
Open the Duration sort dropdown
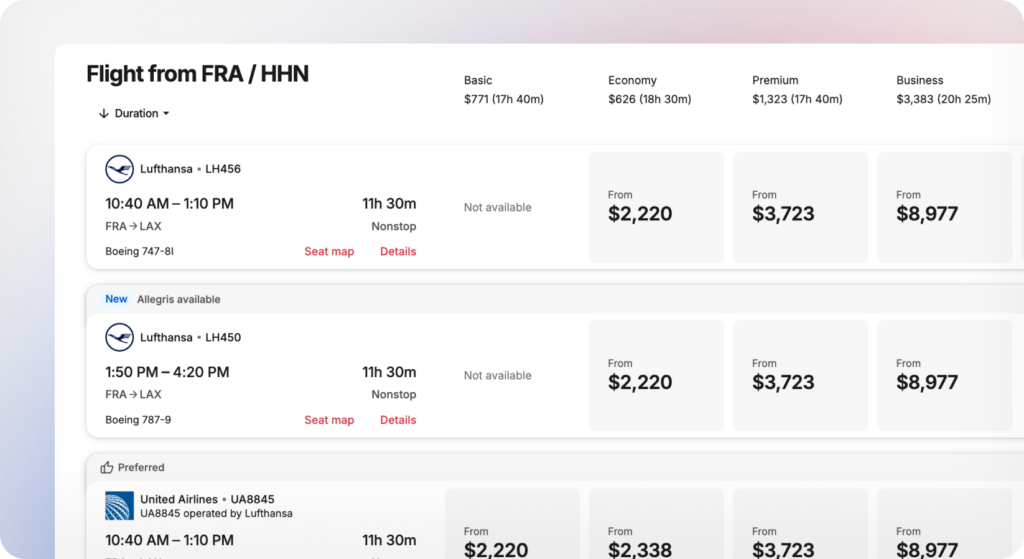pos(142,114)
